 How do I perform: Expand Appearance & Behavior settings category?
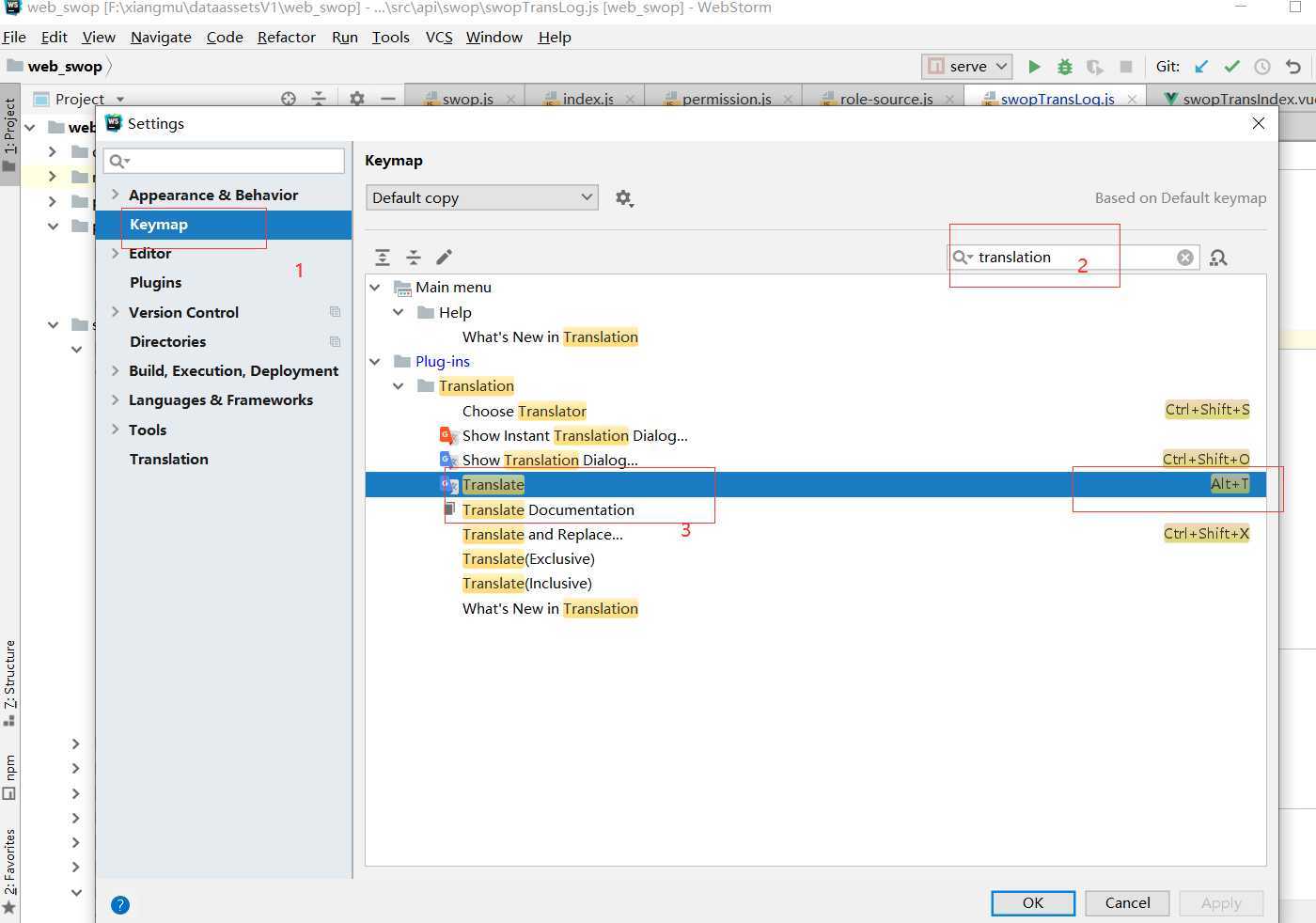(115, 195)
